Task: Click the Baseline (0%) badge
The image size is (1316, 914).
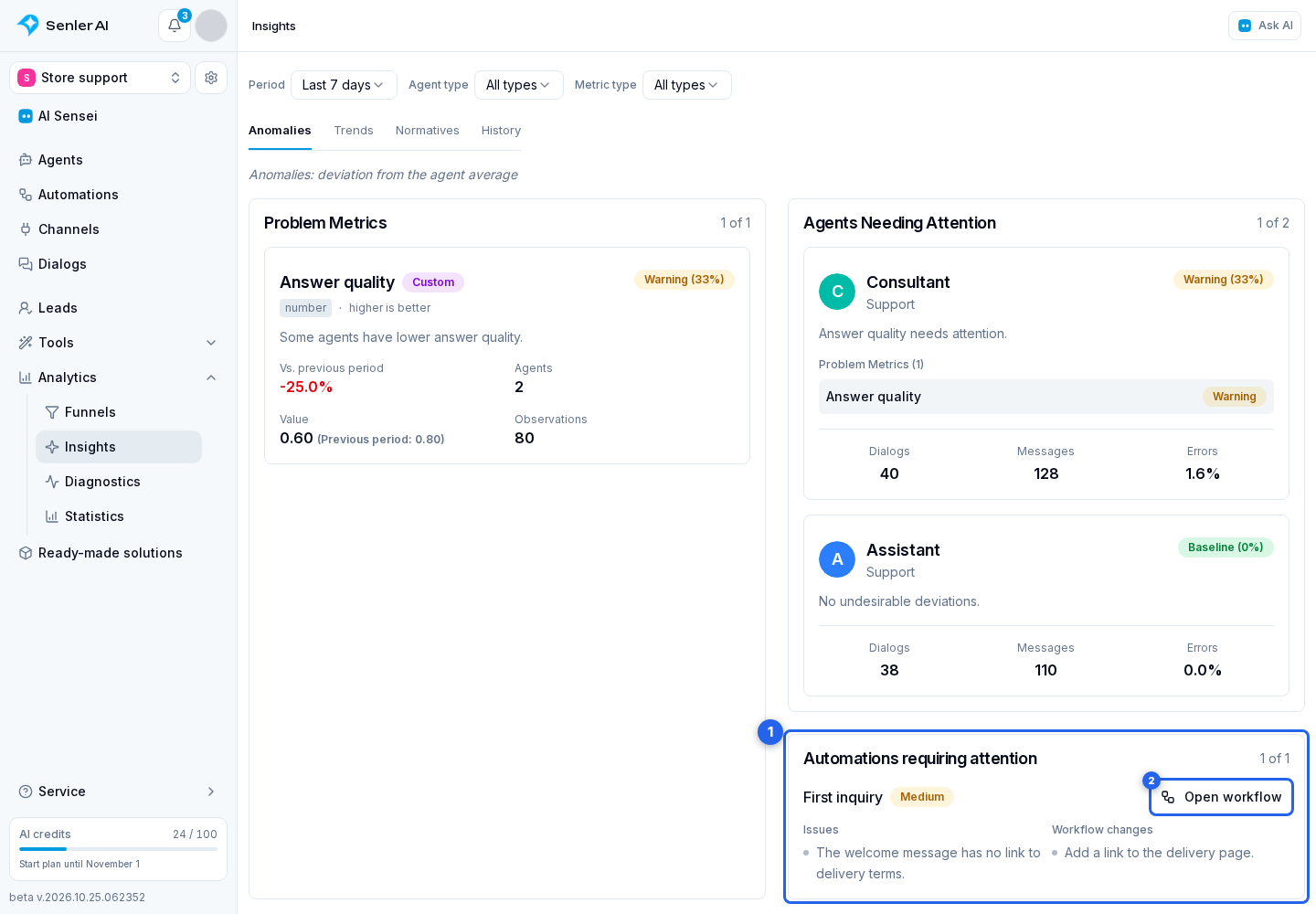Action: (x=1226, y=547)
